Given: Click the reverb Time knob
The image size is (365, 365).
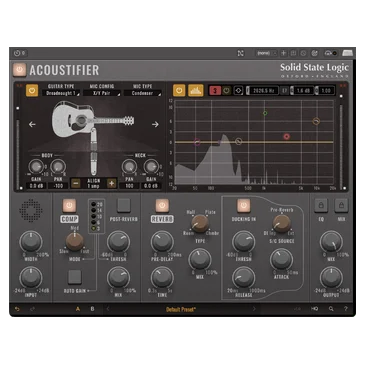Looking at the screenshot, I should [x=162, y=277].
